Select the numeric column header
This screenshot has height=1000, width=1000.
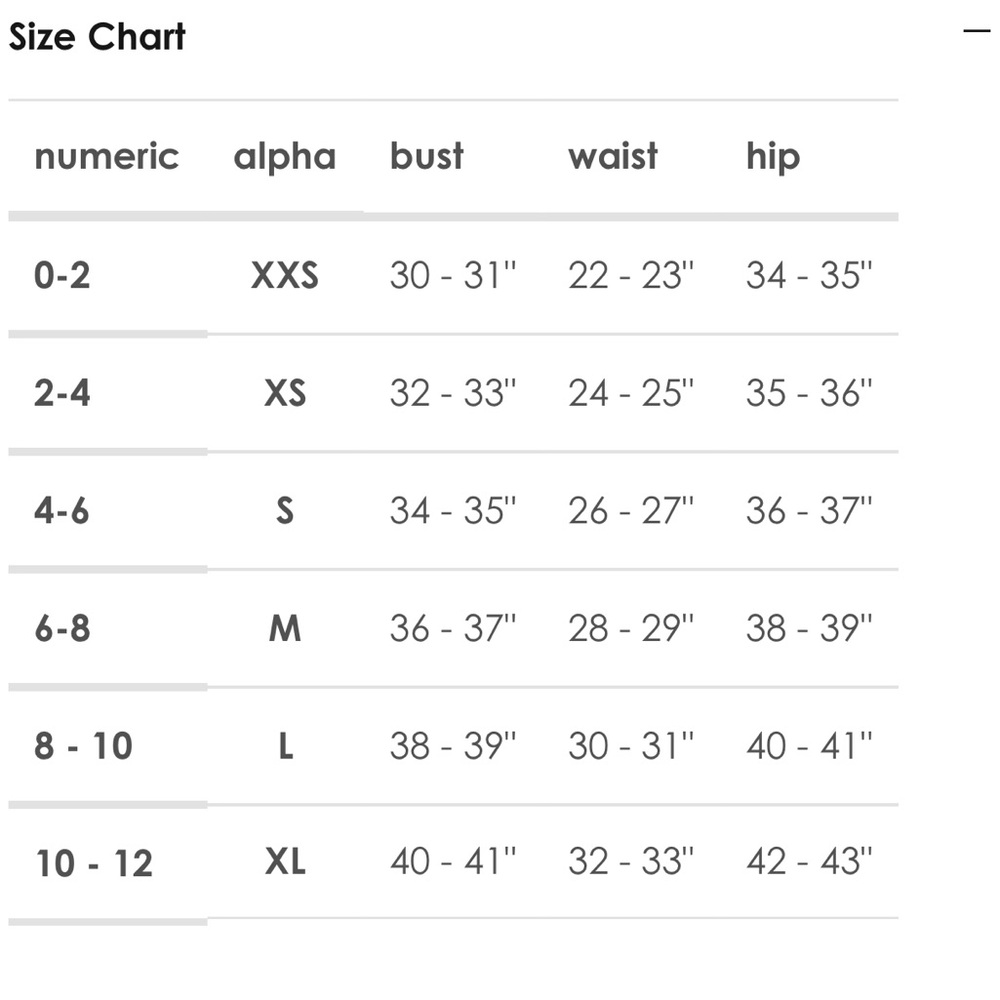[x=107, y=156]
